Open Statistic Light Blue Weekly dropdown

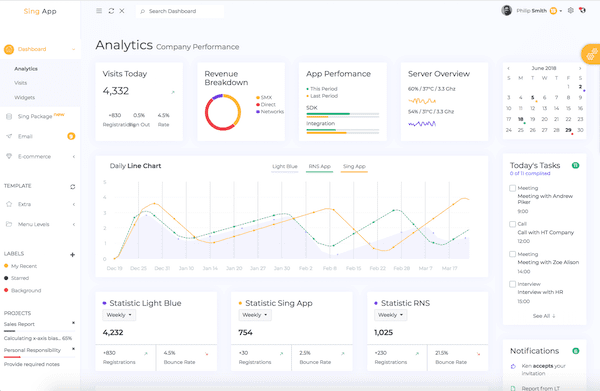coord(119,315)
